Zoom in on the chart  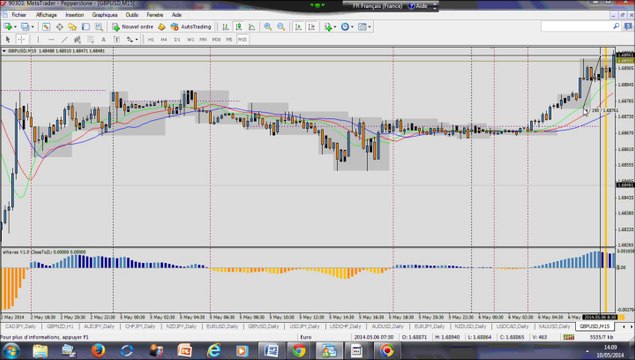click(x=268, y=27)
